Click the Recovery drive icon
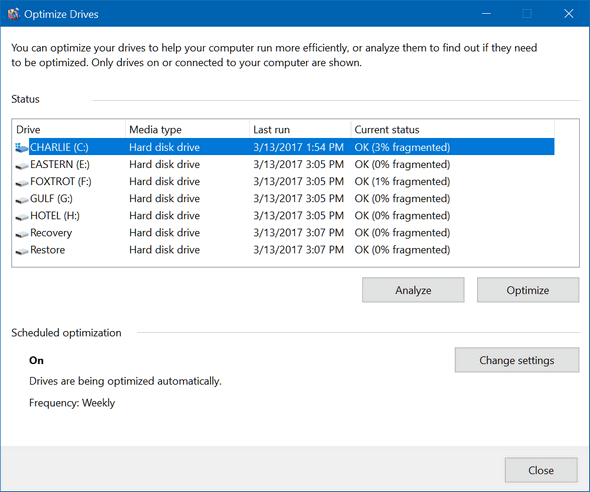Image resolution: width=590 pixels, height=492 pixels. 22,234
